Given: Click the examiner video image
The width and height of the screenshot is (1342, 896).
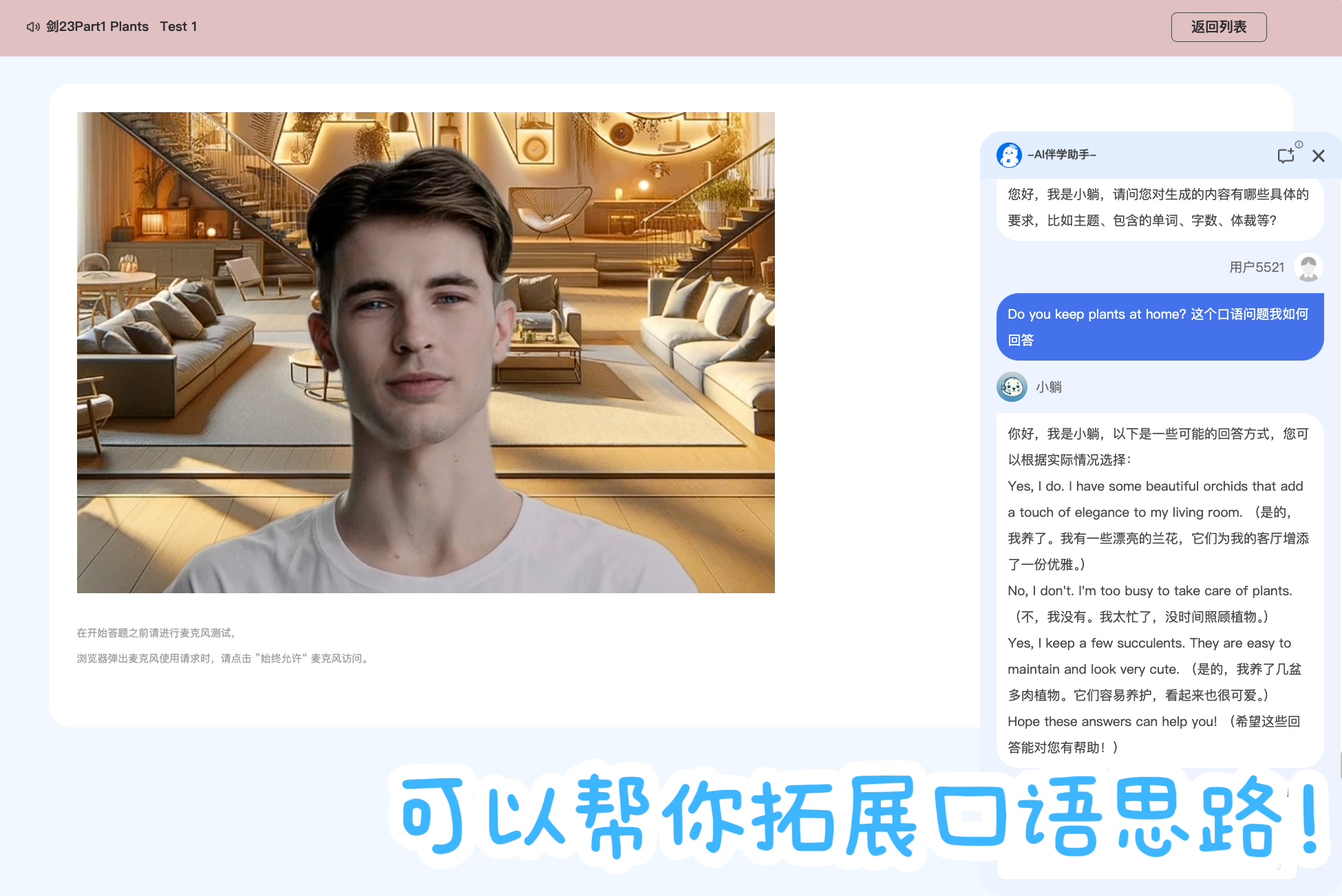Looking at the screenshot, I should coord(426,352).
